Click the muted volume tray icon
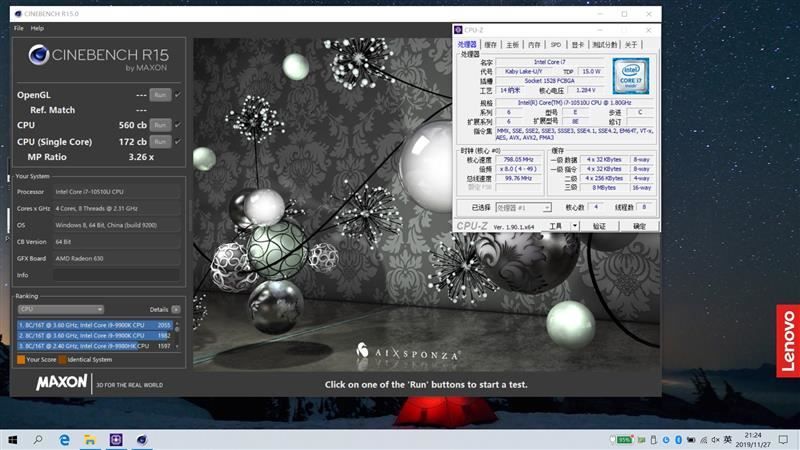This screenshot has width=800, height=450. (x=715, y=440)
